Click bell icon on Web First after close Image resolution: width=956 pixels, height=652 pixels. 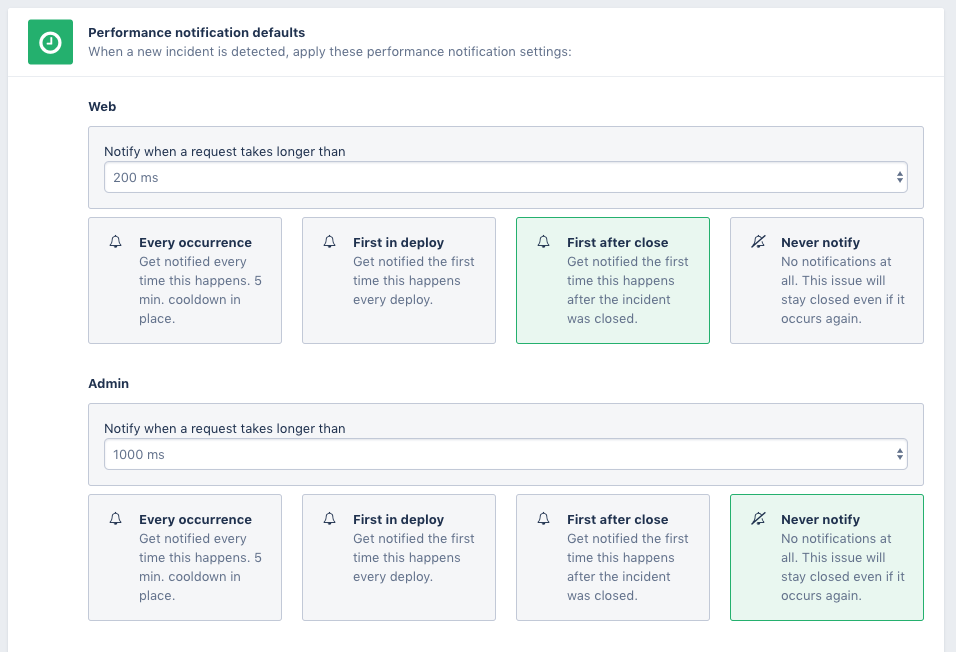tap(544, 242)
